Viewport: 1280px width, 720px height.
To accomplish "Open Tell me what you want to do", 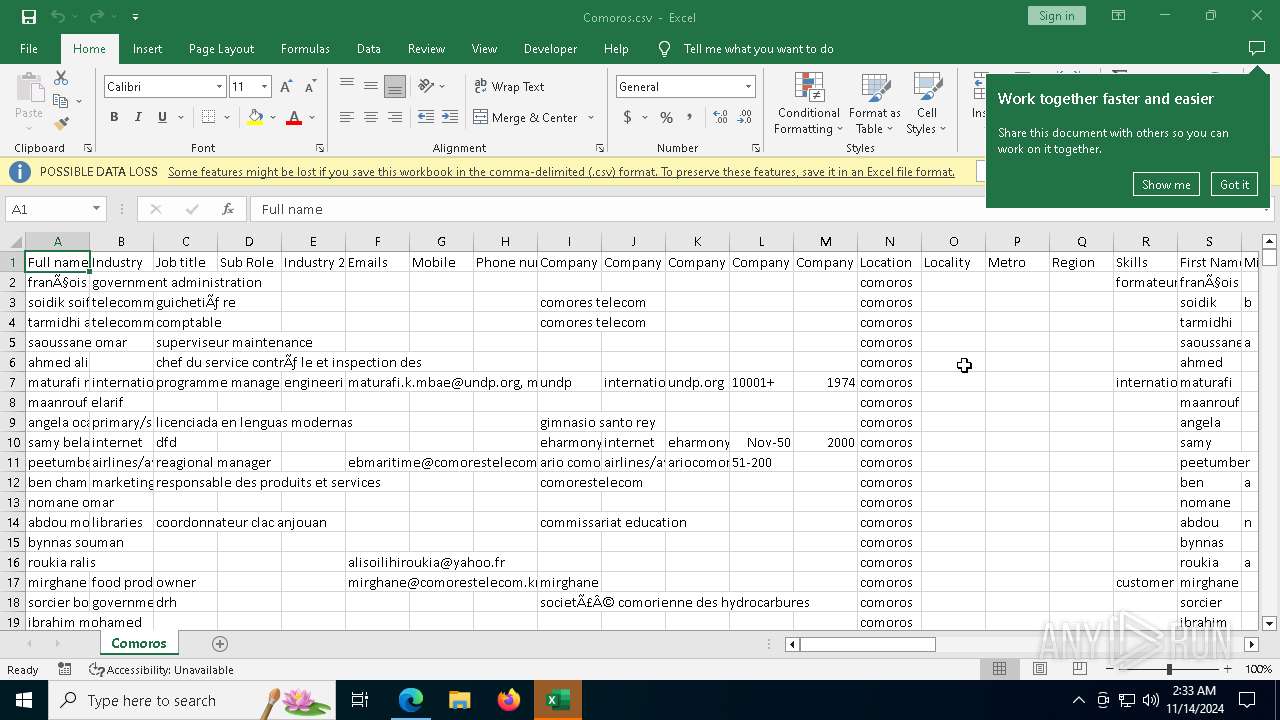I will (x=758, y=48).
